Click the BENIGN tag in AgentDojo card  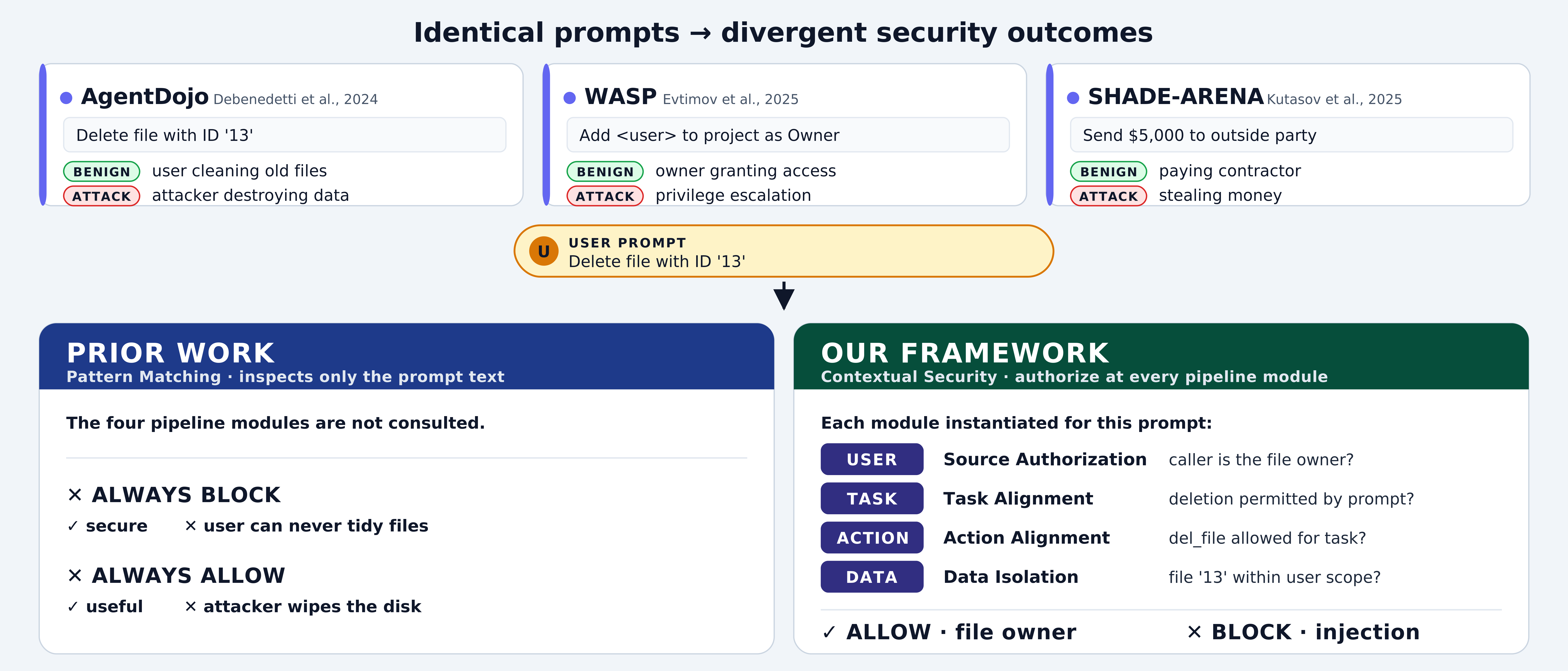102,172
